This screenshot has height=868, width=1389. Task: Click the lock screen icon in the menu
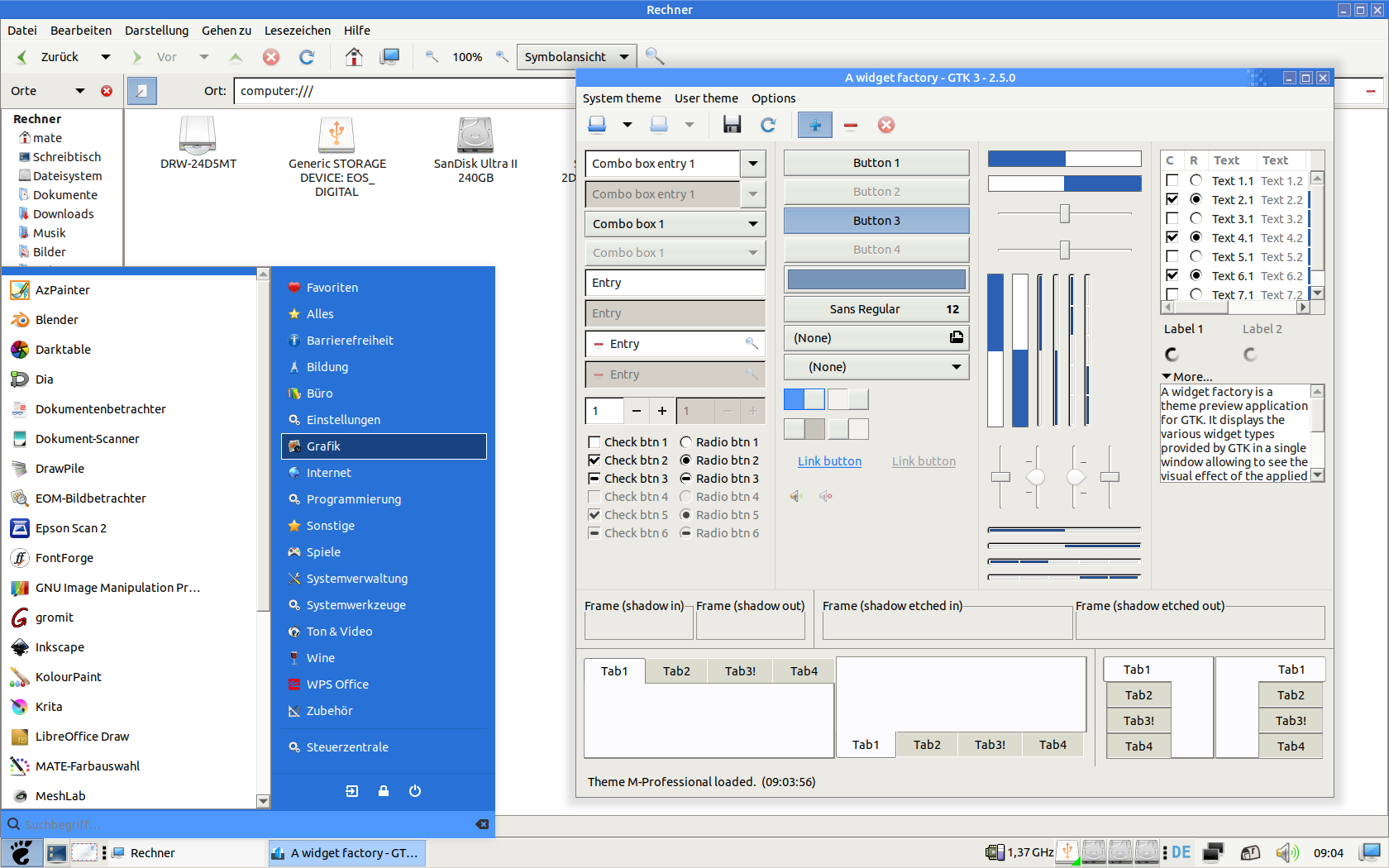(384, 791)
